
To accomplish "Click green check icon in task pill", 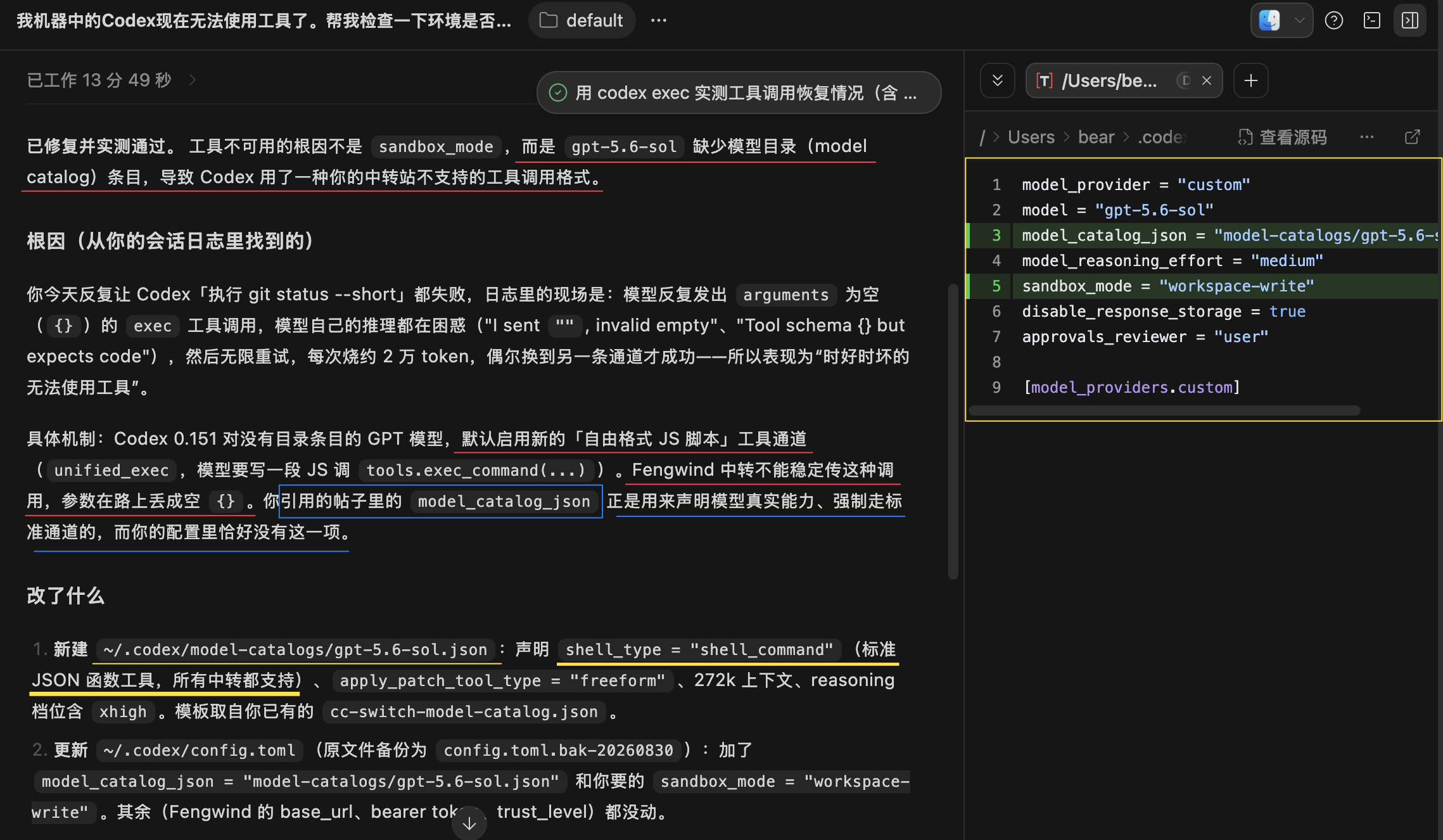I will pyautogui.click(x=557, y=92).
